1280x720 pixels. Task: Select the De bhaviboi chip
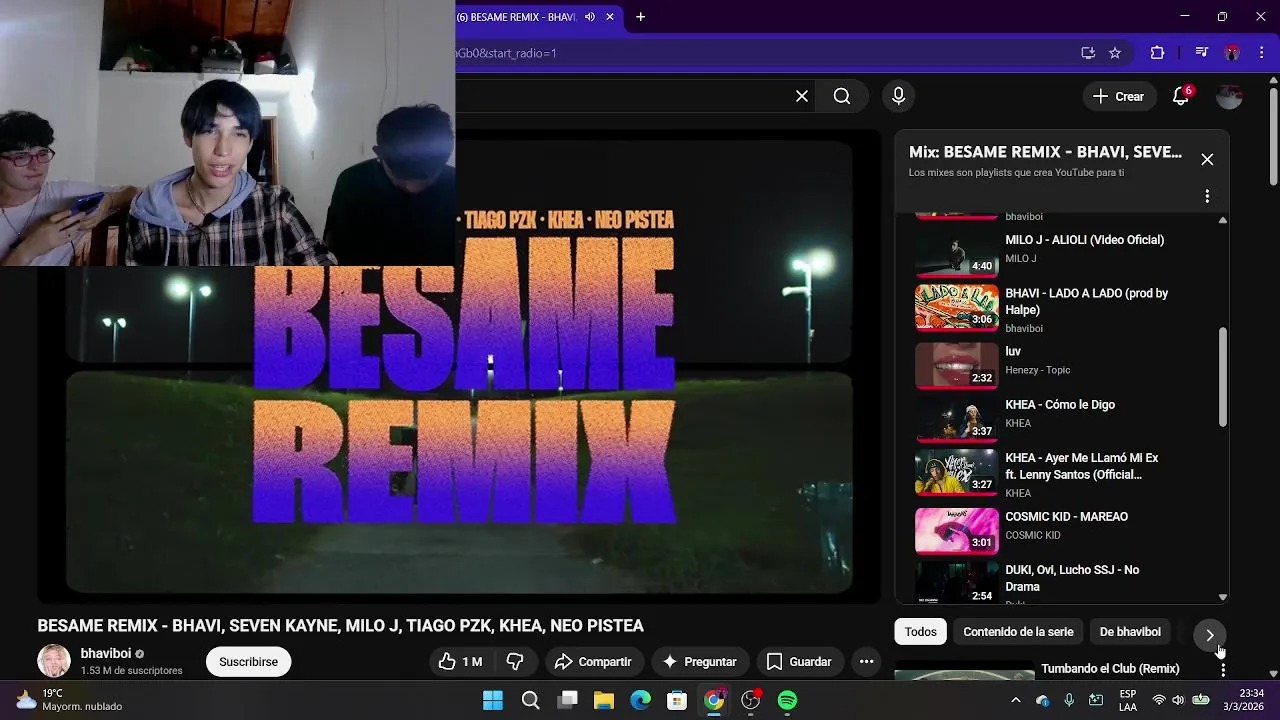pos(1130,632)
